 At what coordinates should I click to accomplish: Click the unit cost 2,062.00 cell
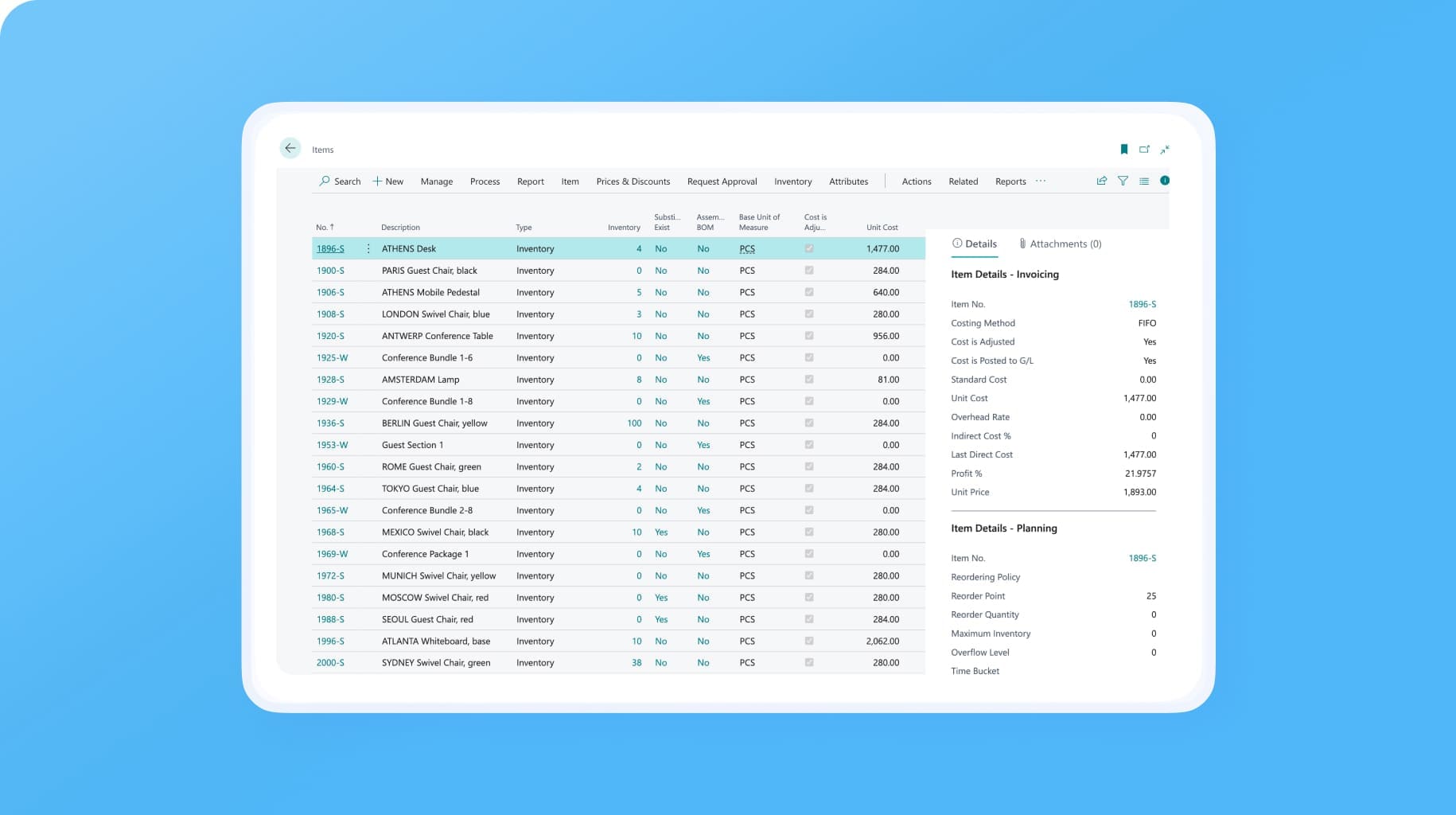[882, 641]
